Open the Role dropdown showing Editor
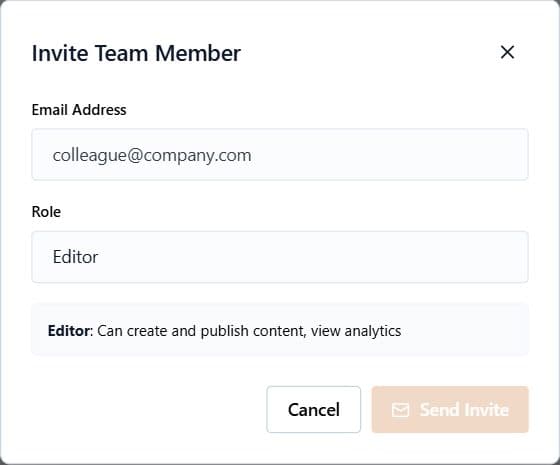 [x=280, y=257]
